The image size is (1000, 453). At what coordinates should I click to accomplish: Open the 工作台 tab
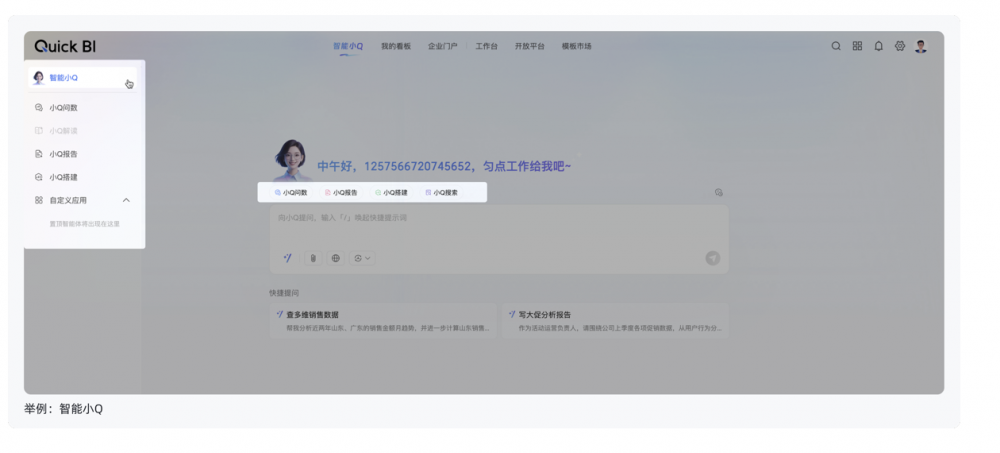(x=487, y=46)
